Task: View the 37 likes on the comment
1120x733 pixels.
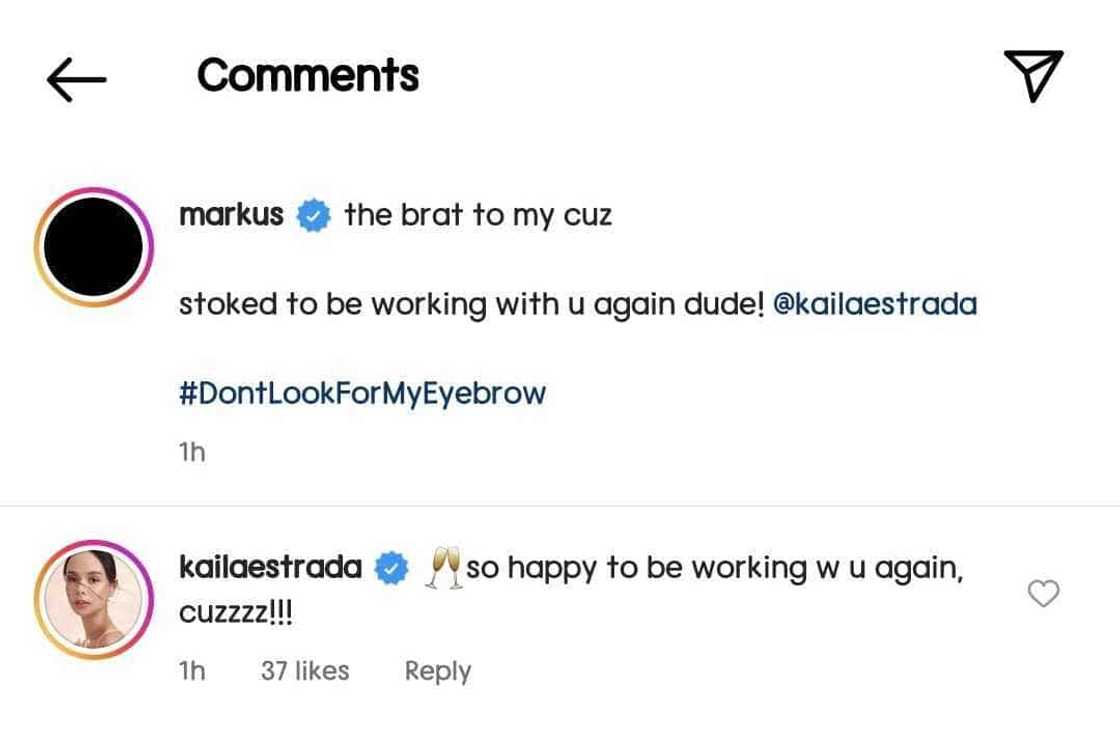Action: click(306, 671)
